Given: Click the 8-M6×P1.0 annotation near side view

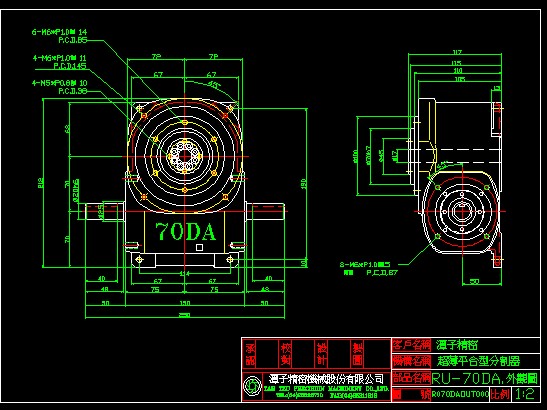Looking at the screenshot, I should (x=365, y=264).
